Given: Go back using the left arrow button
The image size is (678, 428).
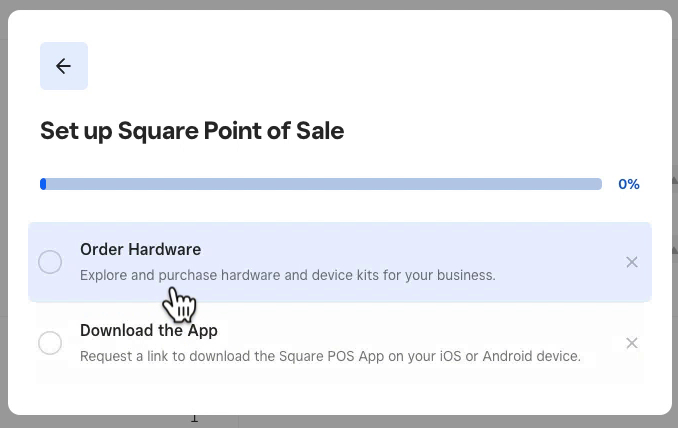Looking at the screenshot, I should coord(64,66).
